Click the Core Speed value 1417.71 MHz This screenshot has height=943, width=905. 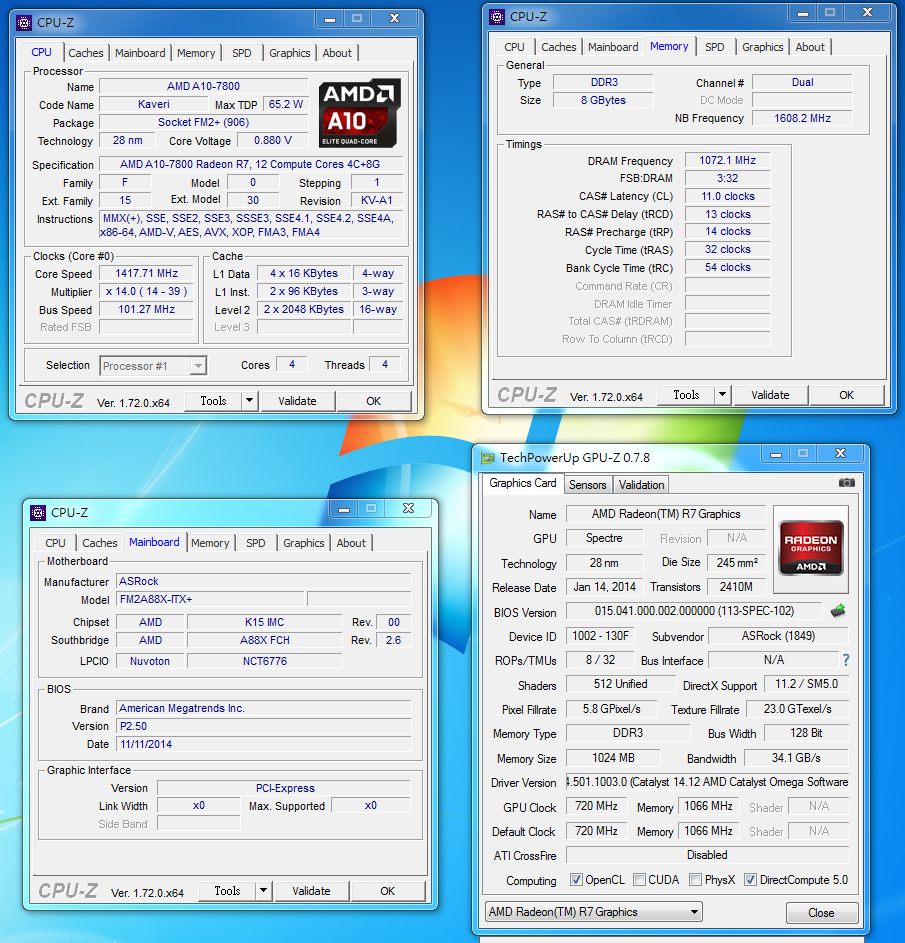click(x=147, y=274)
